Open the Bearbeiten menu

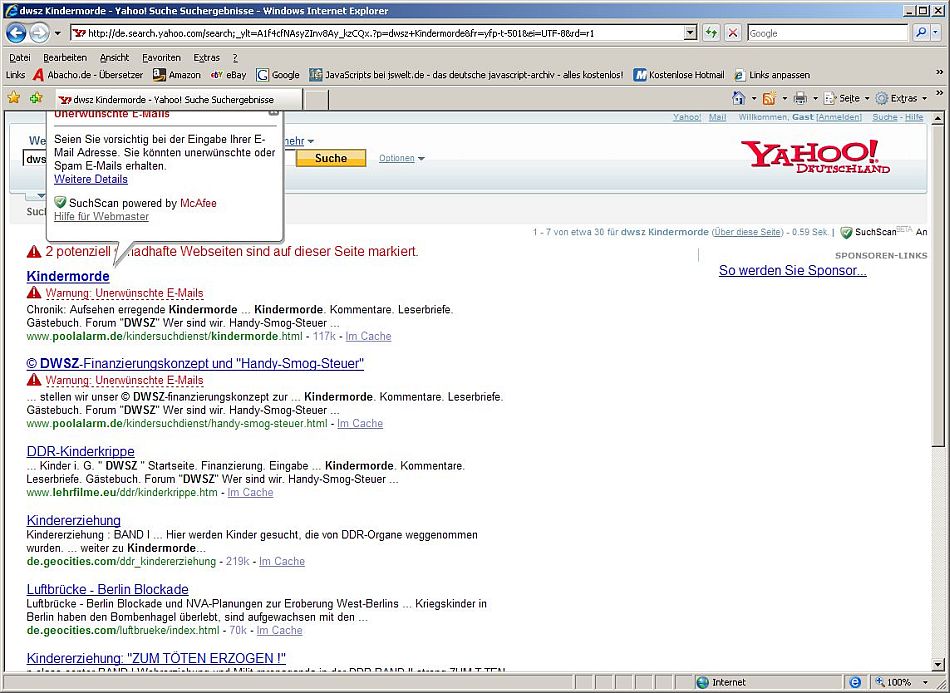pyautogui.click(x=65, y=58)
